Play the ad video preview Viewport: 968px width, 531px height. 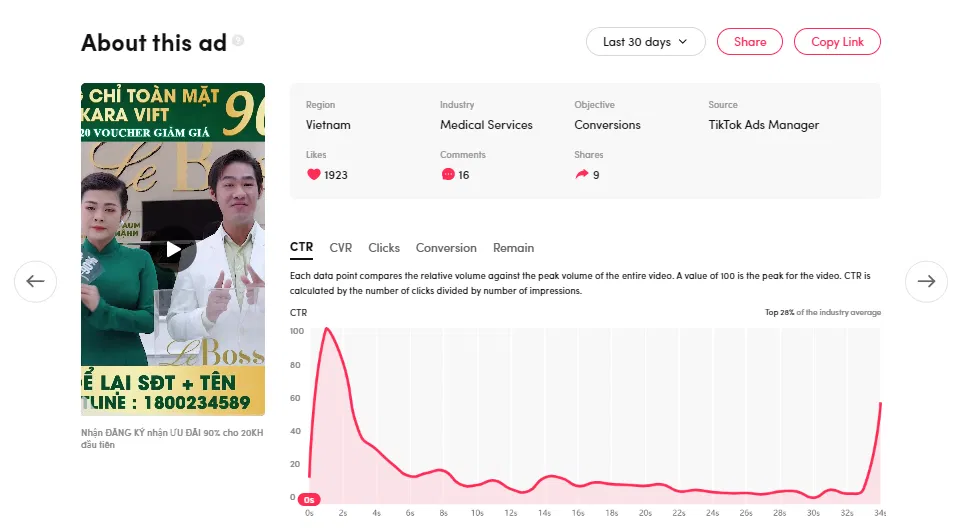(173, 250)
